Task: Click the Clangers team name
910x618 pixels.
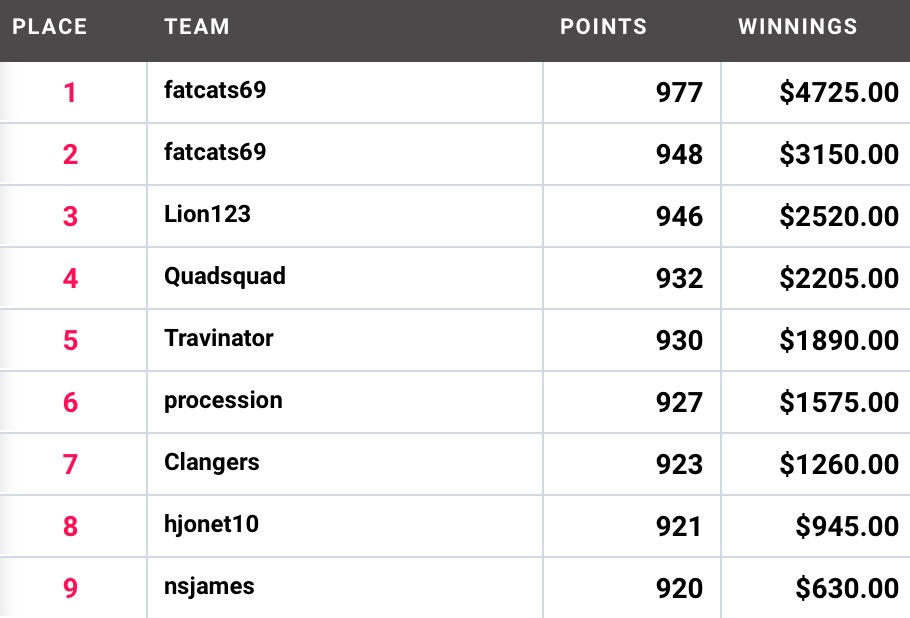Action: (212, 463)
